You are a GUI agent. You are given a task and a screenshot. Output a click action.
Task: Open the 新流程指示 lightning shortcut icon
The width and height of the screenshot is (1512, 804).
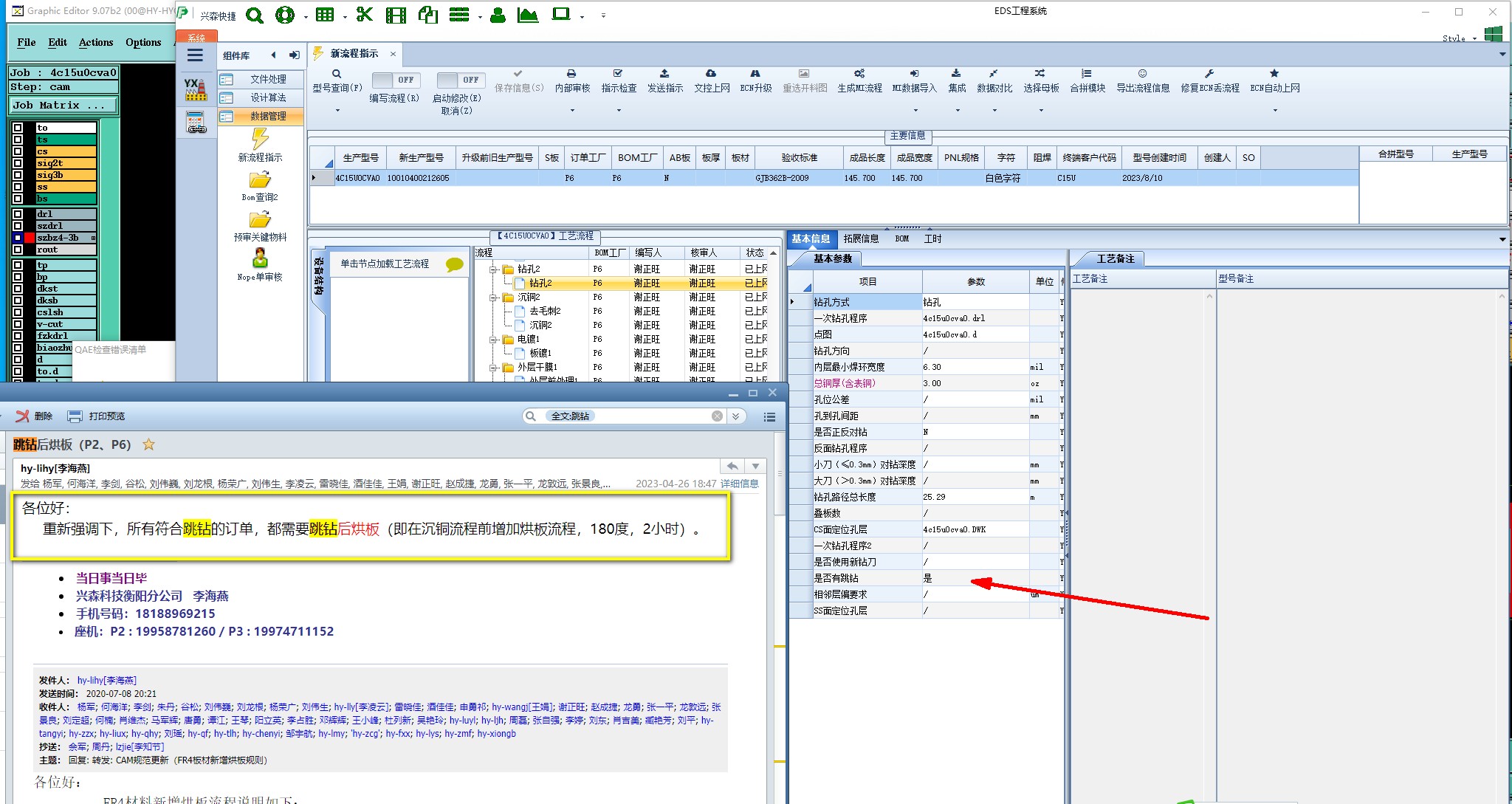tap(260, 139)
